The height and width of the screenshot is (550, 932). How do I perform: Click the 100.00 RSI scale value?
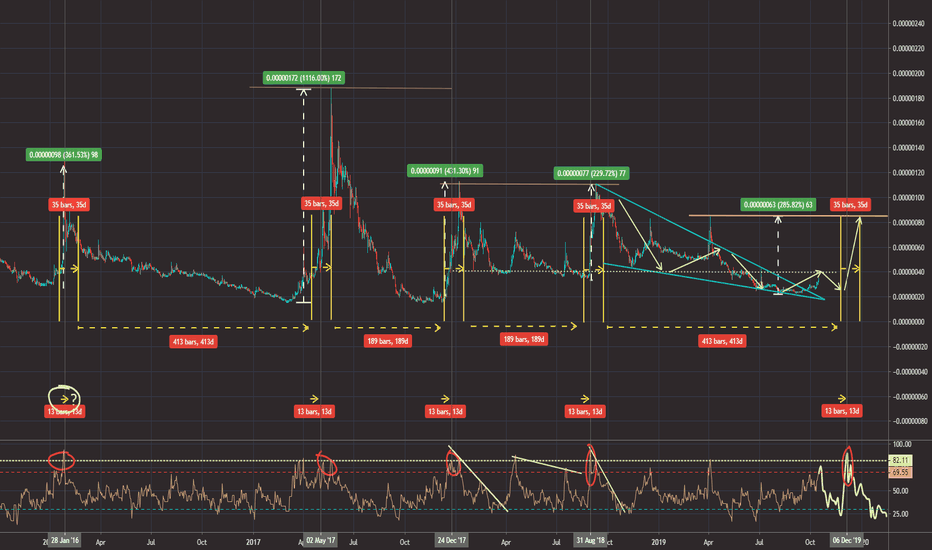(x=902, y=445)
